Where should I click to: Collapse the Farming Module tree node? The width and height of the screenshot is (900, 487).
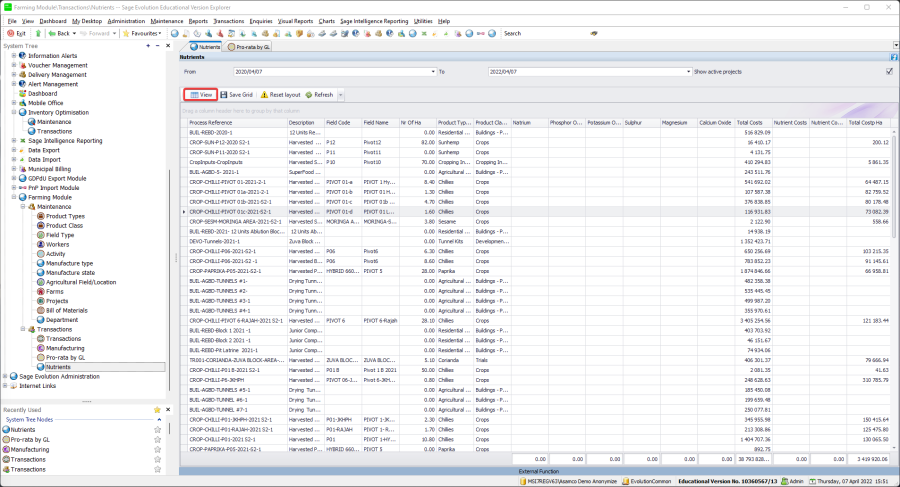14,197
